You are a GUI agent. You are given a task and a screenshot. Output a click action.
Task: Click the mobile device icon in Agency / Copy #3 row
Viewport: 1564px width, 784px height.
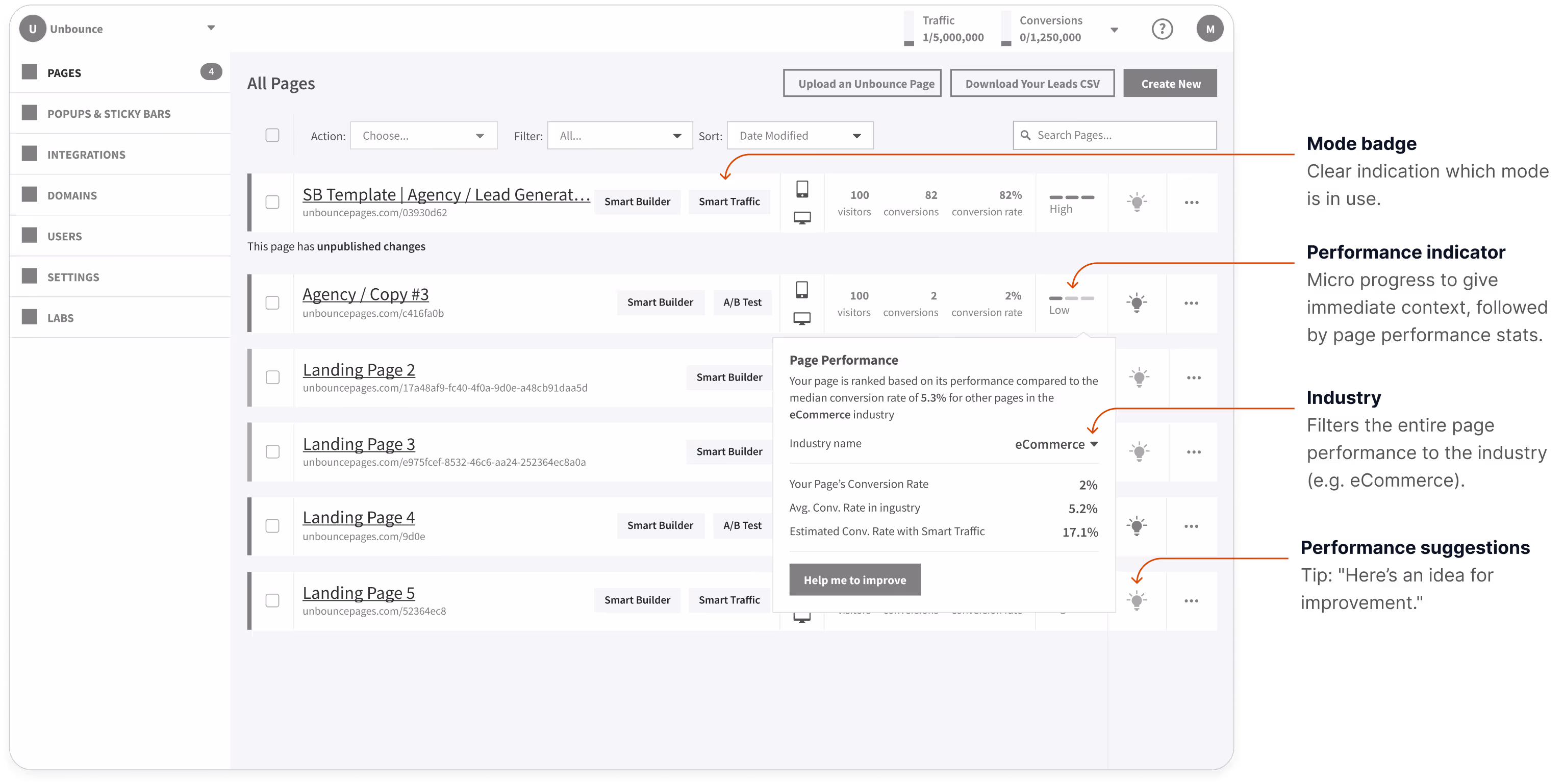click(x=802, y=290)
